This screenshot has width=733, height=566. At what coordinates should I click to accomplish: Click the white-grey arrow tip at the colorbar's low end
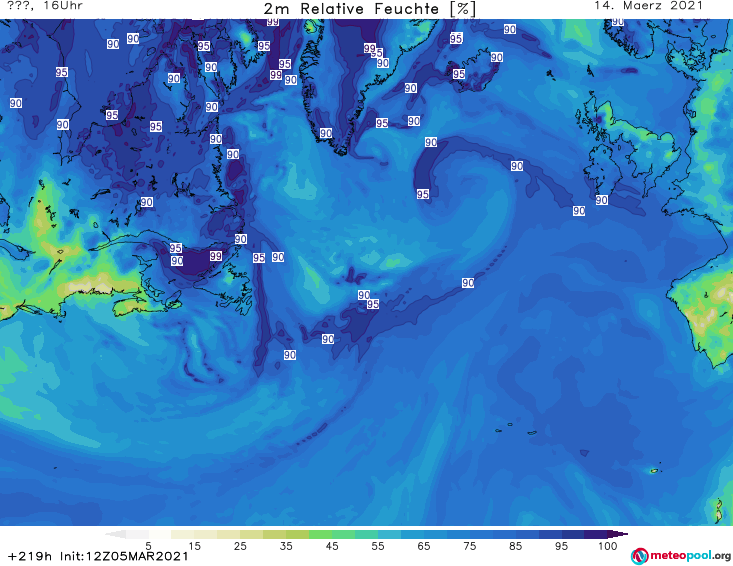(116, 534)
